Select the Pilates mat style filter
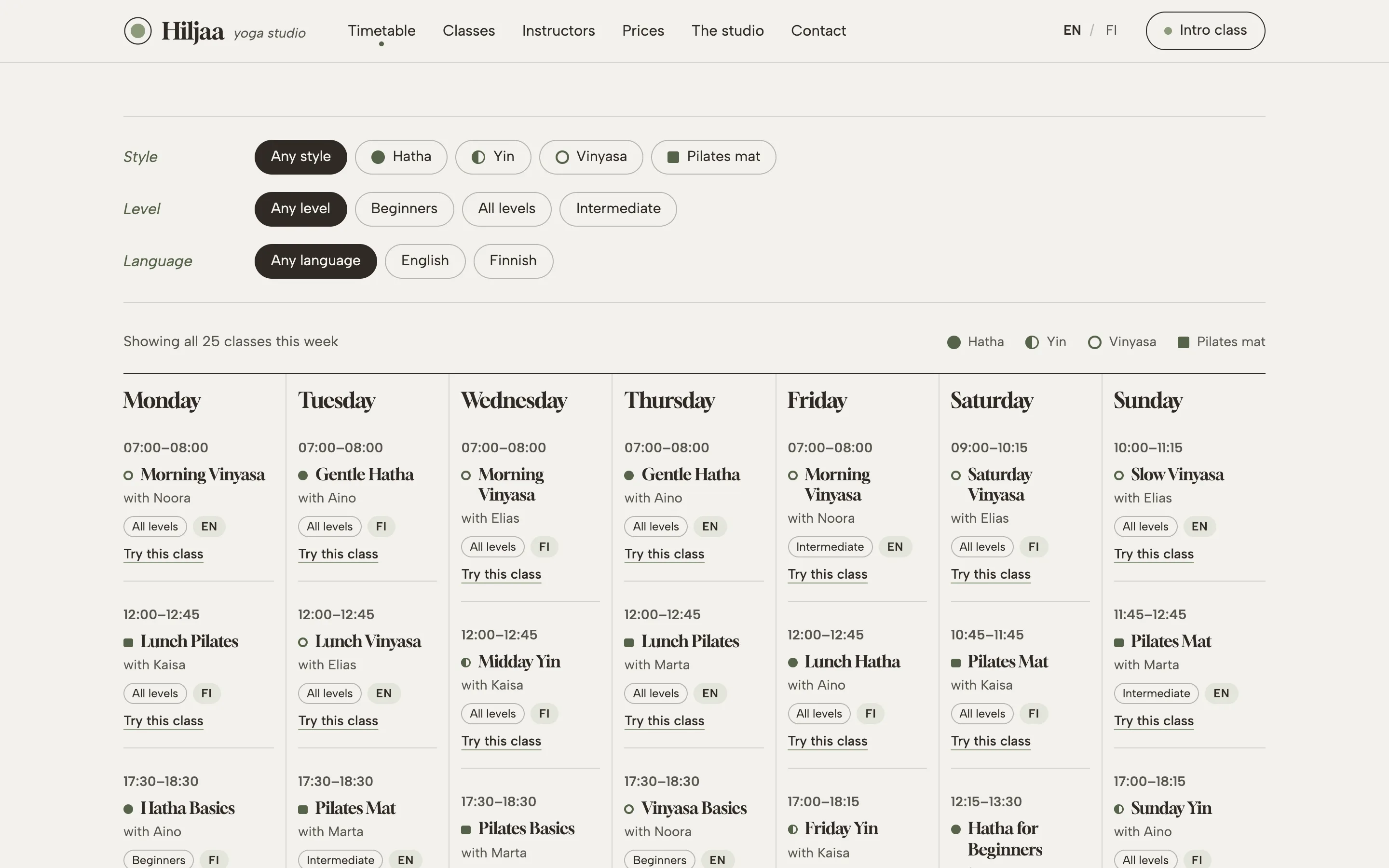 click(x=713, y=157)
